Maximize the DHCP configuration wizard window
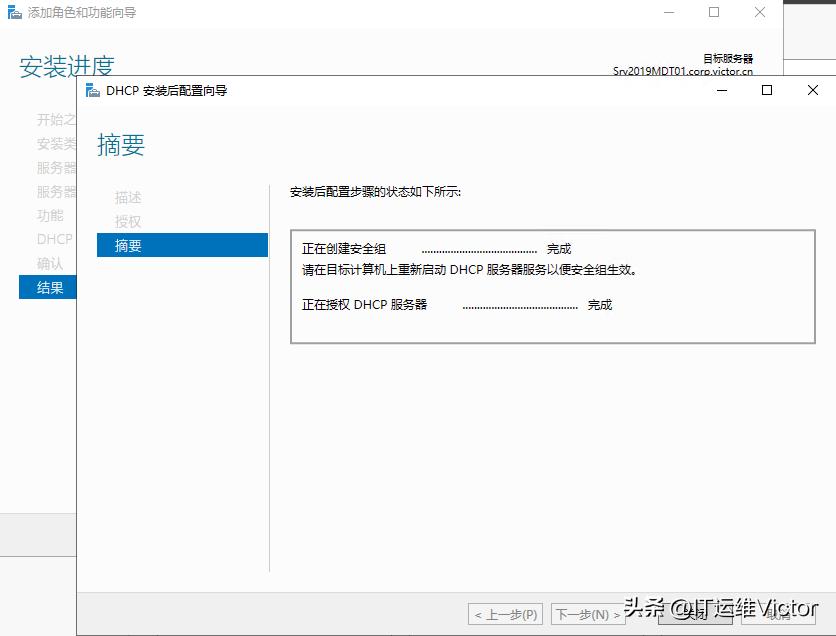Viewport: 836px width, 636px height. (x=766, y=90)
